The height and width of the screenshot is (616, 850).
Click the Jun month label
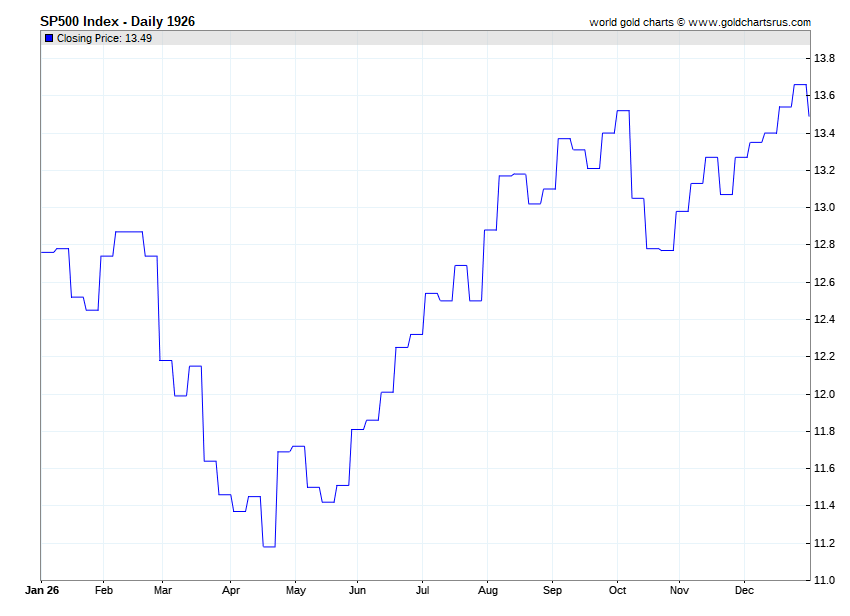coord(357,591)
